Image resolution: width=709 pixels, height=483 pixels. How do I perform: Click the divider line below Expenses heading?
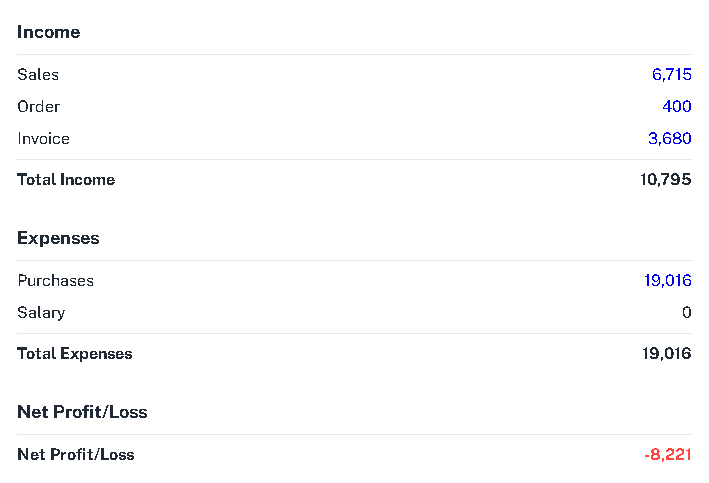tap(354, 260)
